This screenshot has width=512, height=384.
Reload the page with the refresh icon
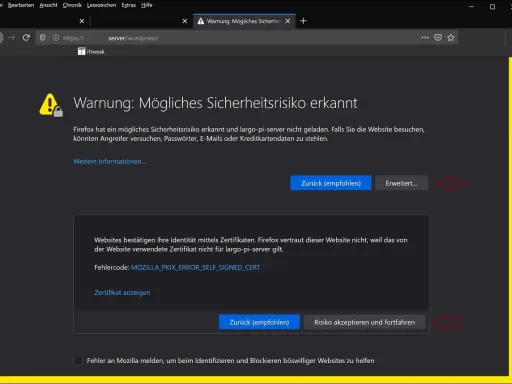pos(26,38)
